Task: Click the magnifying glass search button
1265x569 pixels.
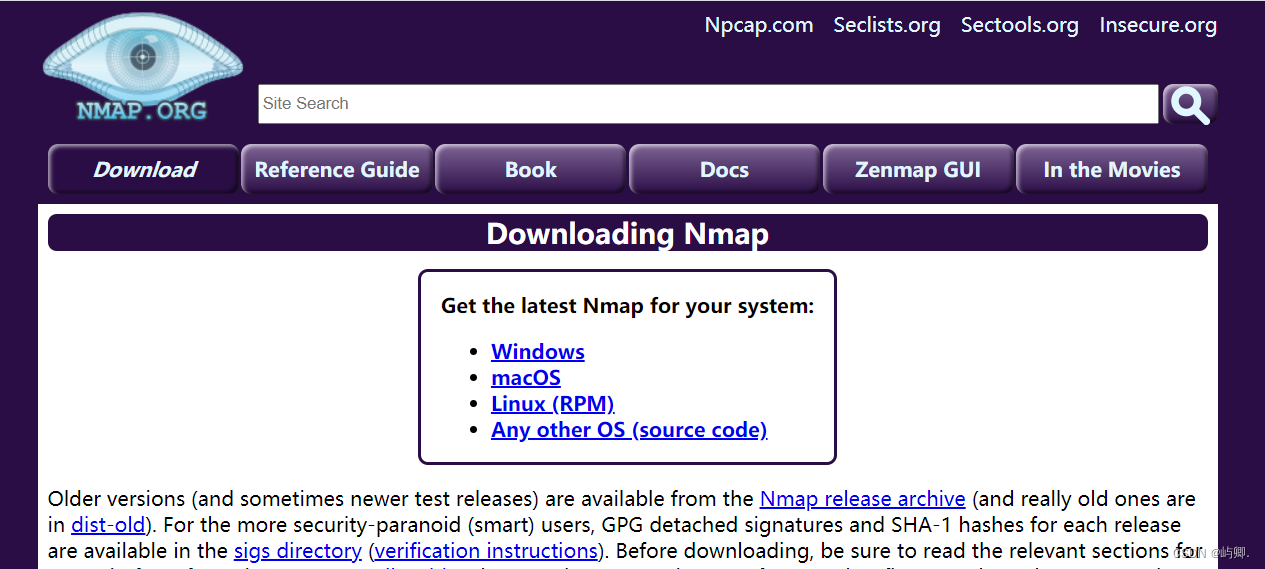Action: tap(1190, 104)
